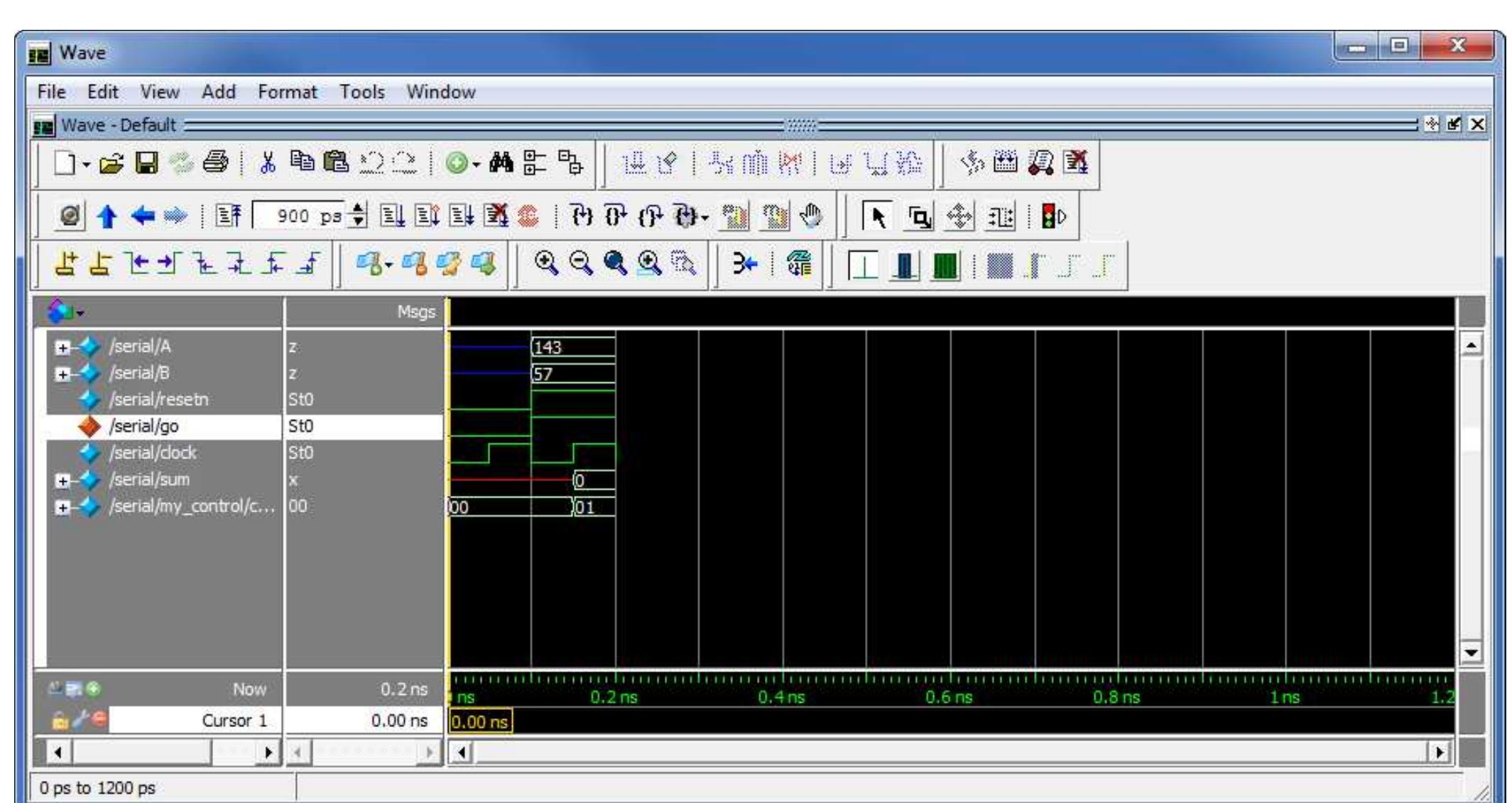1512x803 pixels.
Task: Open the Format menu
Action: [287, 92]
